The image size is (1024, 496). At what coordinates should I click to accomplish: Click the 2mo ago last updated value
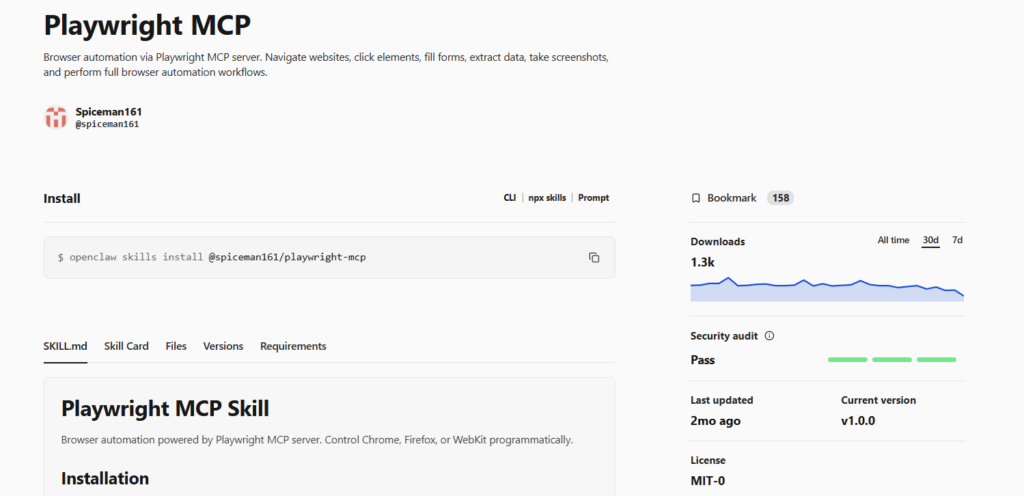click(716, 421)
